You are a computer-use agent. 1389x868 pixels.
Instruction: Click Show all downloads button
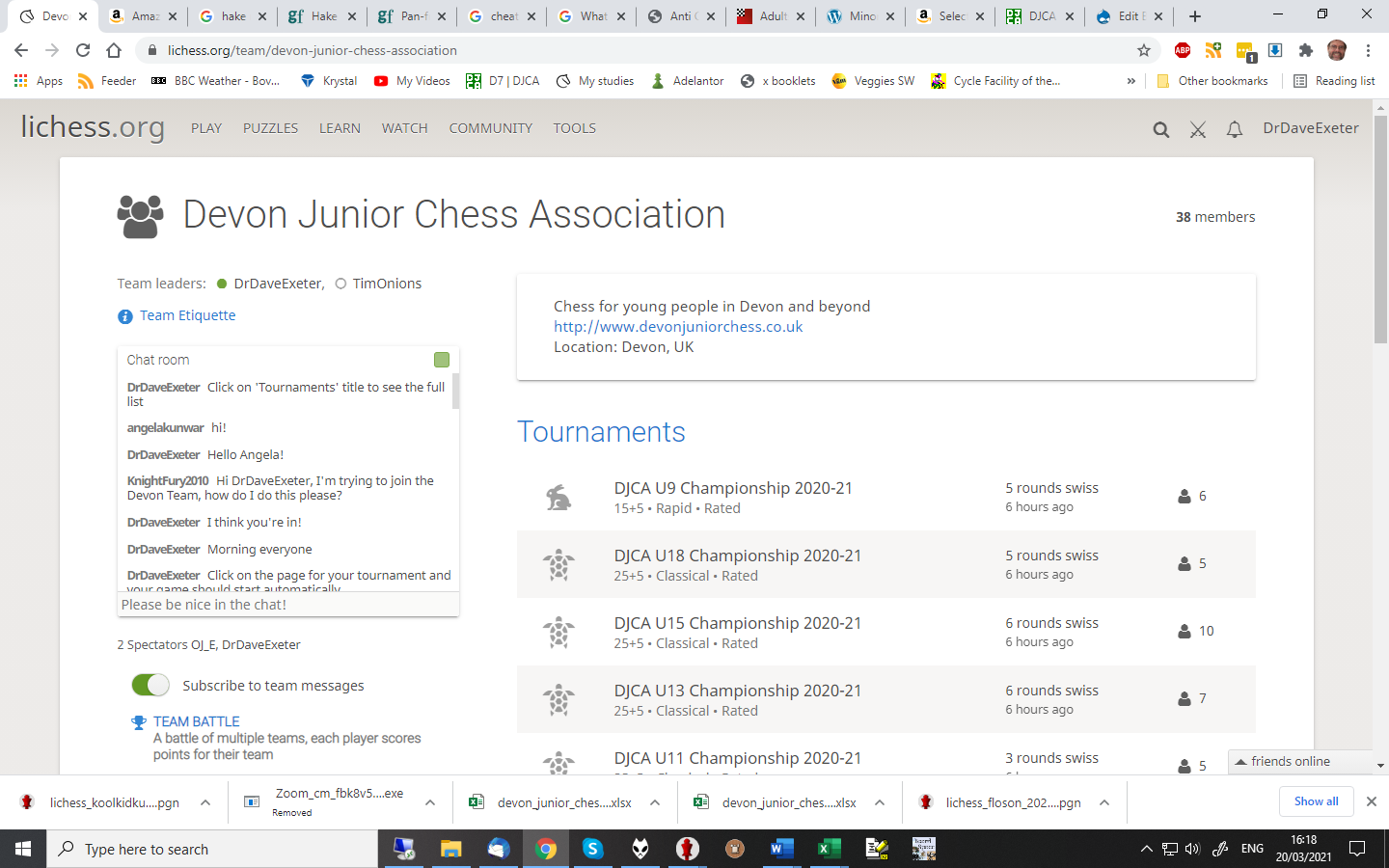click(x=1316, y=801)
